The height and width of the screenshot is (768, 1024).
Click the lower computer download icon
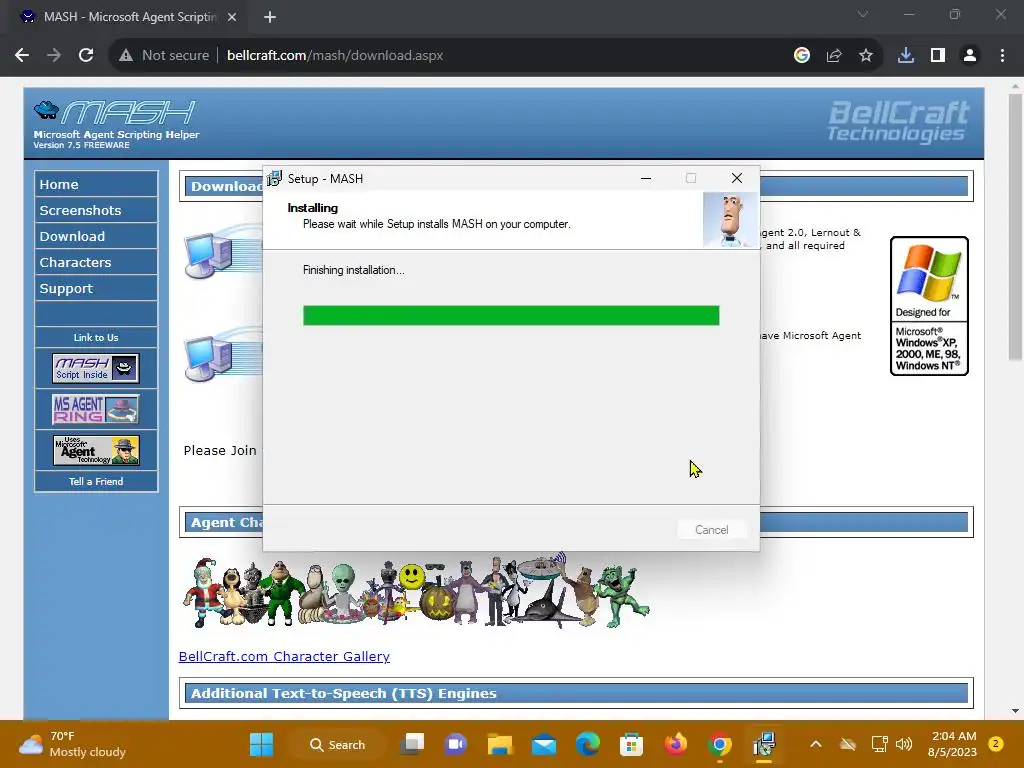click(x=222, y=355)
